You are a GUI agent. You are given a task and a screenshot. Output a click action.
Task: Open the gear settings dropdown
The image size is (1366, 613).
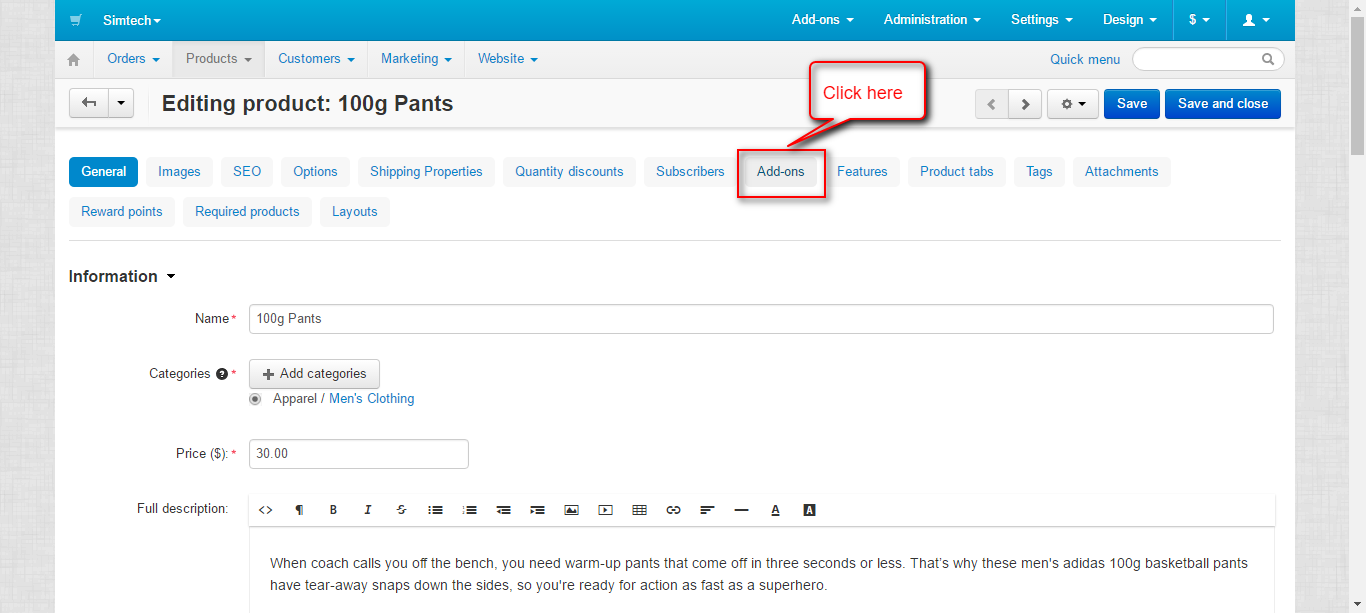[x=1072, y=104]
